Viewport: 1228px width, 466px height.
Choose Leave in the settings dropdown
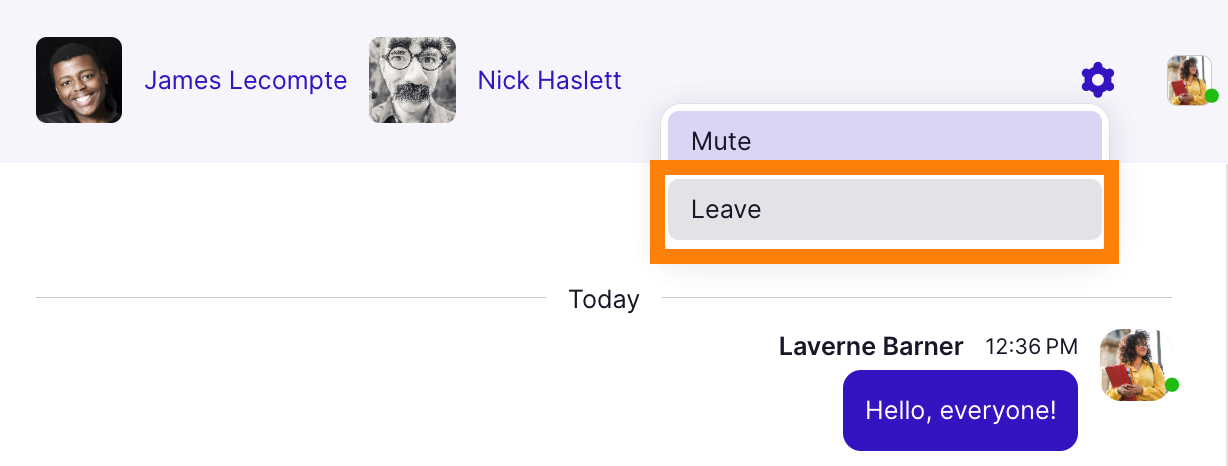[885, 210]
